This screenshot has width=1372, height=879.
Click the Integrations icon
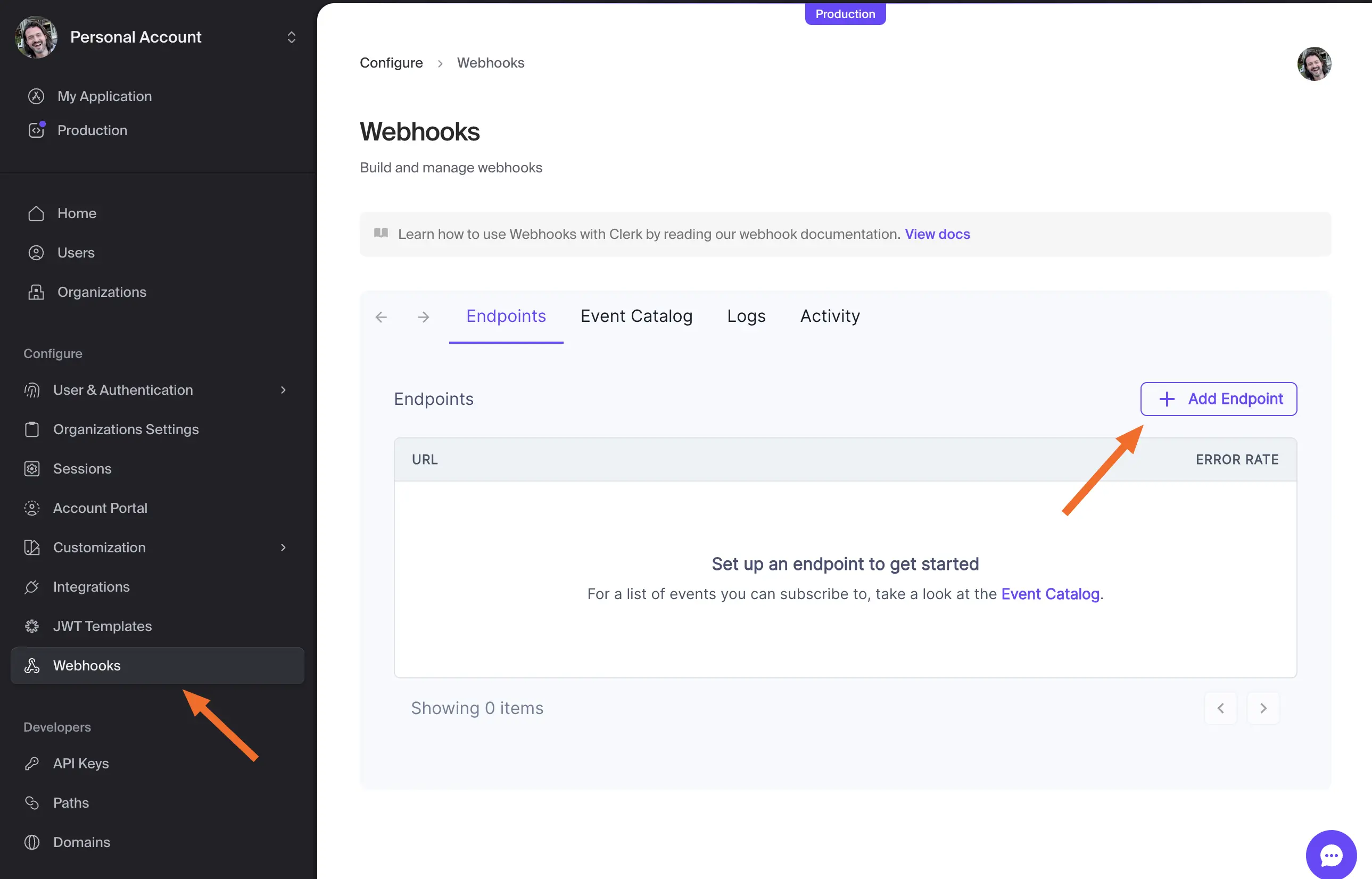31,587
